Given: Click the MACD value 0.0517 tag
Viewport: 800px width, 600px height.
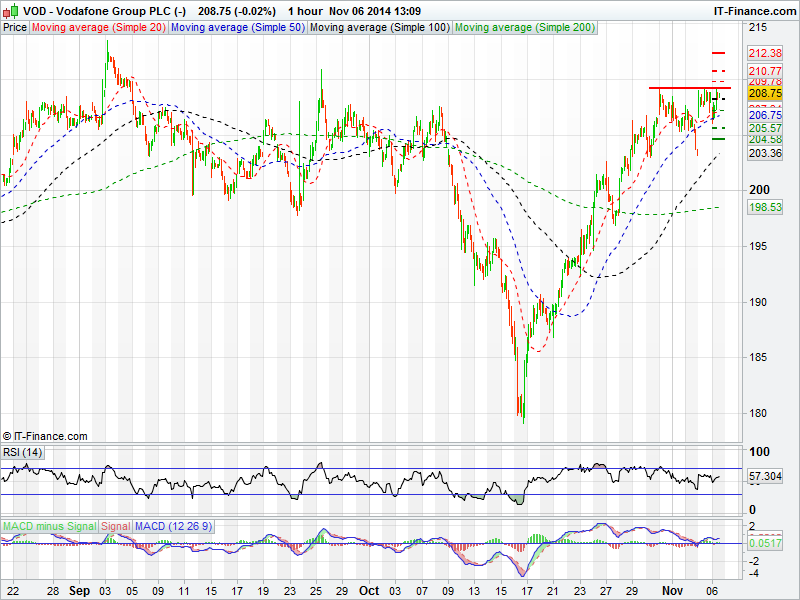Looking at the screenshot, I should point(766,541).
